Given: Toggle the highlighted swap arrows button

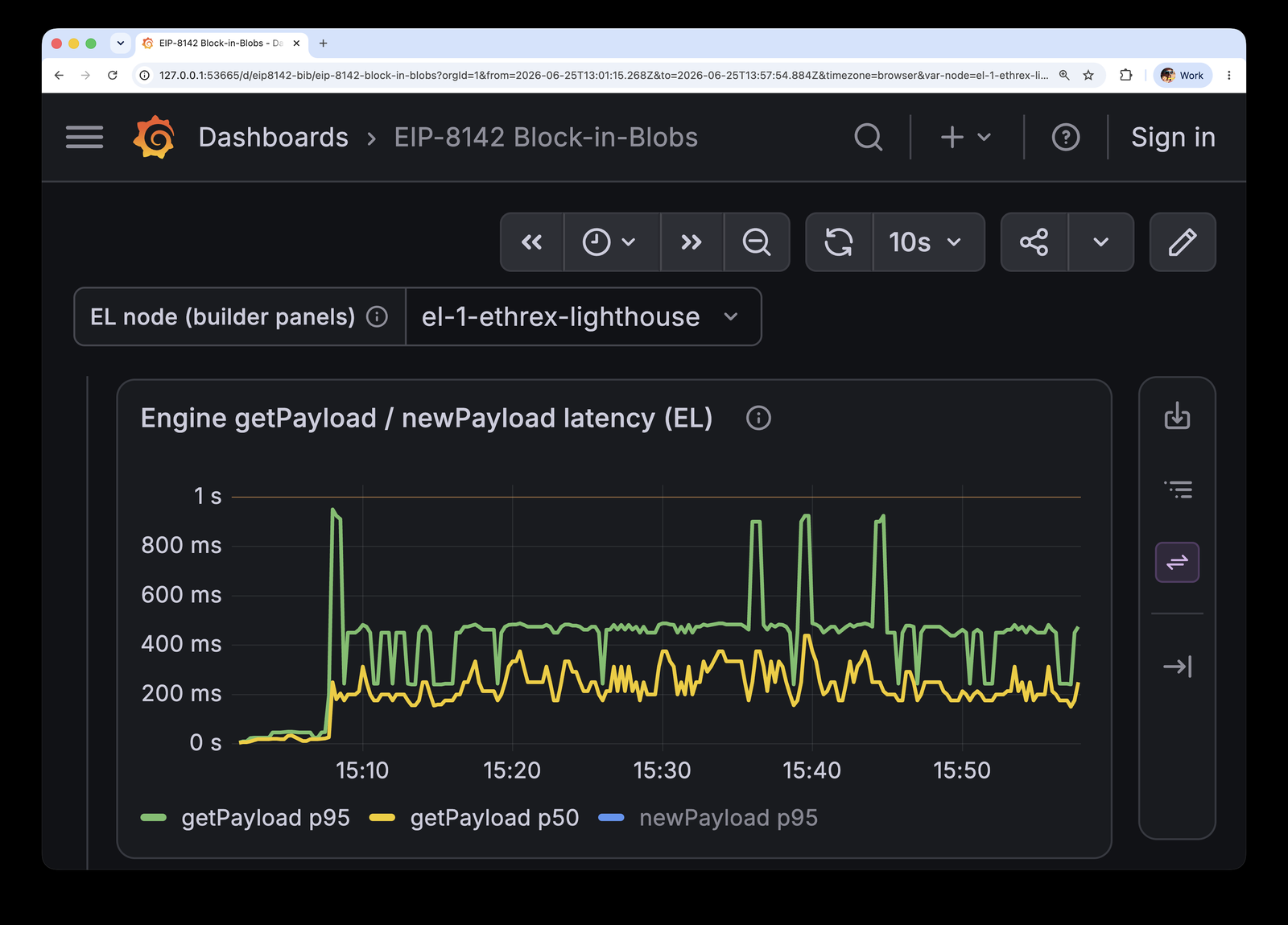Looking at the screenshot, I should pos(1177,562).
